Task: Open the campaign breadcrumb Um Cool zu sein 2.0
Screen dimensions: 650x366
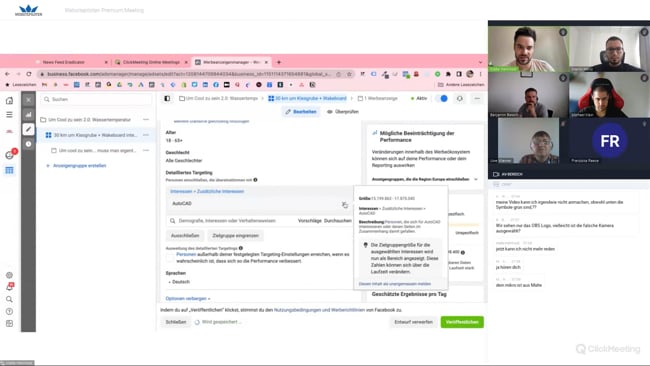Action: 218,99
